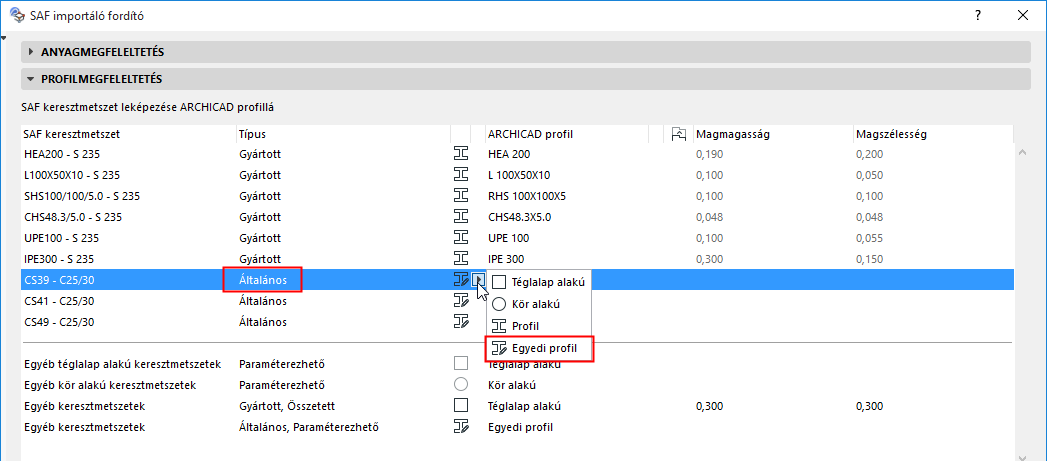Click the profile icon in the L100X50X10 row

click(461, 175)
